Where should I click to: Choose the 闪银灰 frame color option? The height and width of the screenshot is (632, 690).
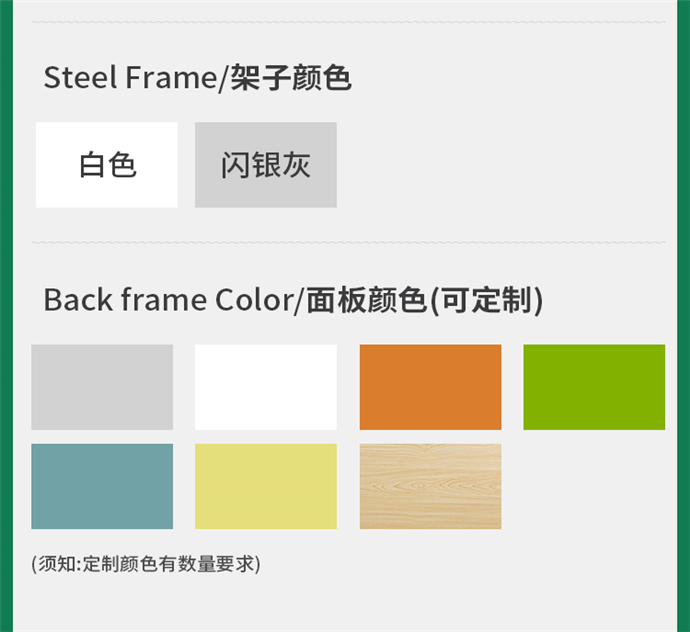266,165
